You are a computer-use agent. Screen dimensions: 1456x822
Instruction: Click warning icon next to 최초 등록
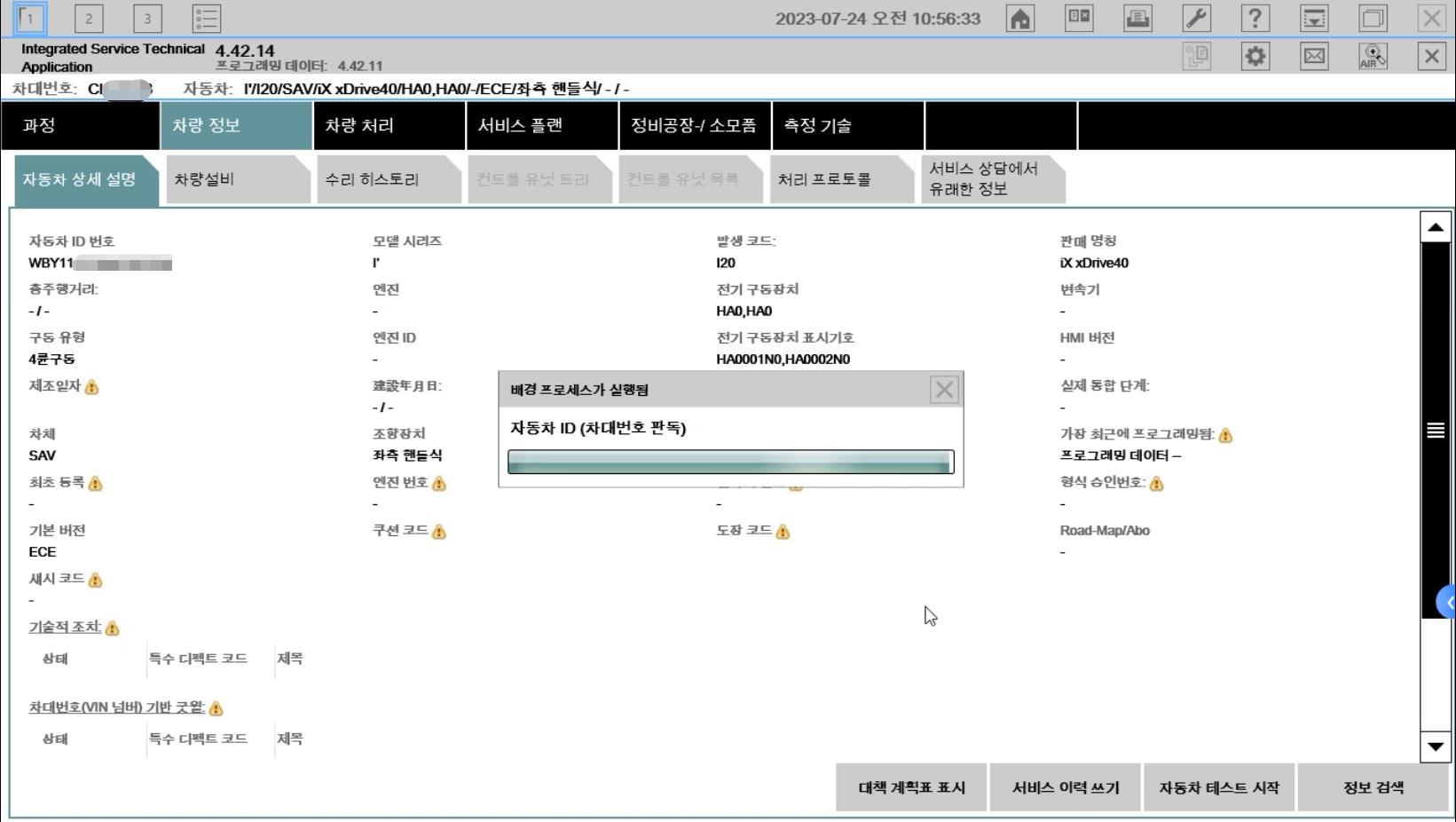click(95, 484)
